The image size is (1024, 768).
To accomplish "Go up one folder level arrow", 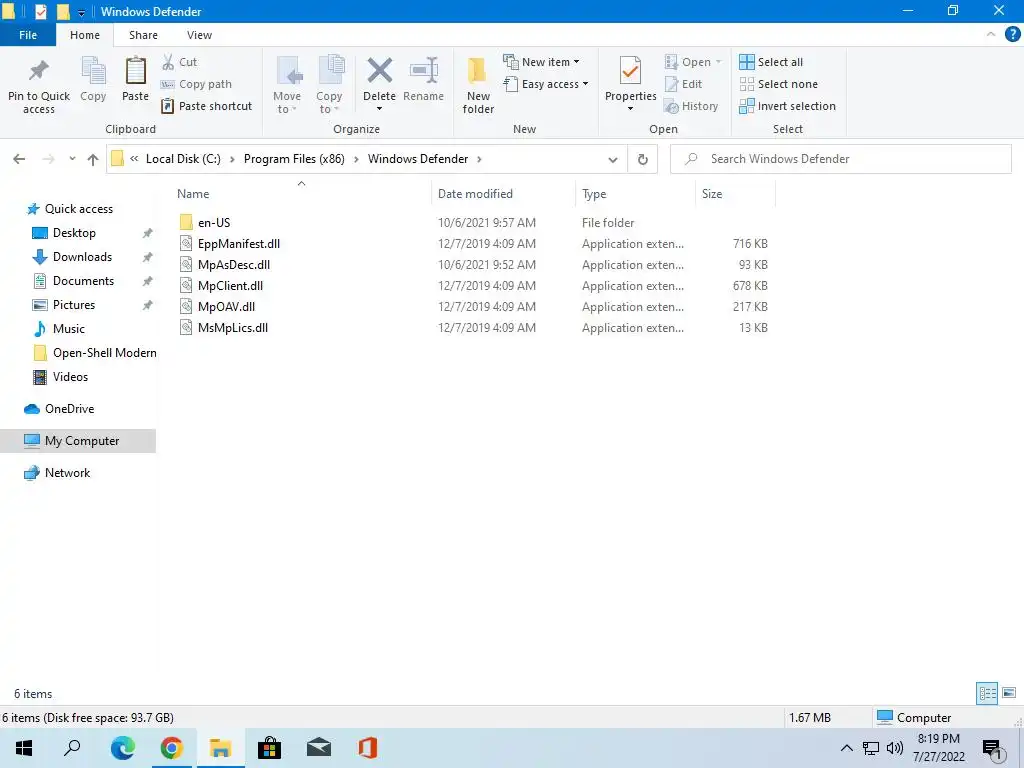I will click(93, 159).
